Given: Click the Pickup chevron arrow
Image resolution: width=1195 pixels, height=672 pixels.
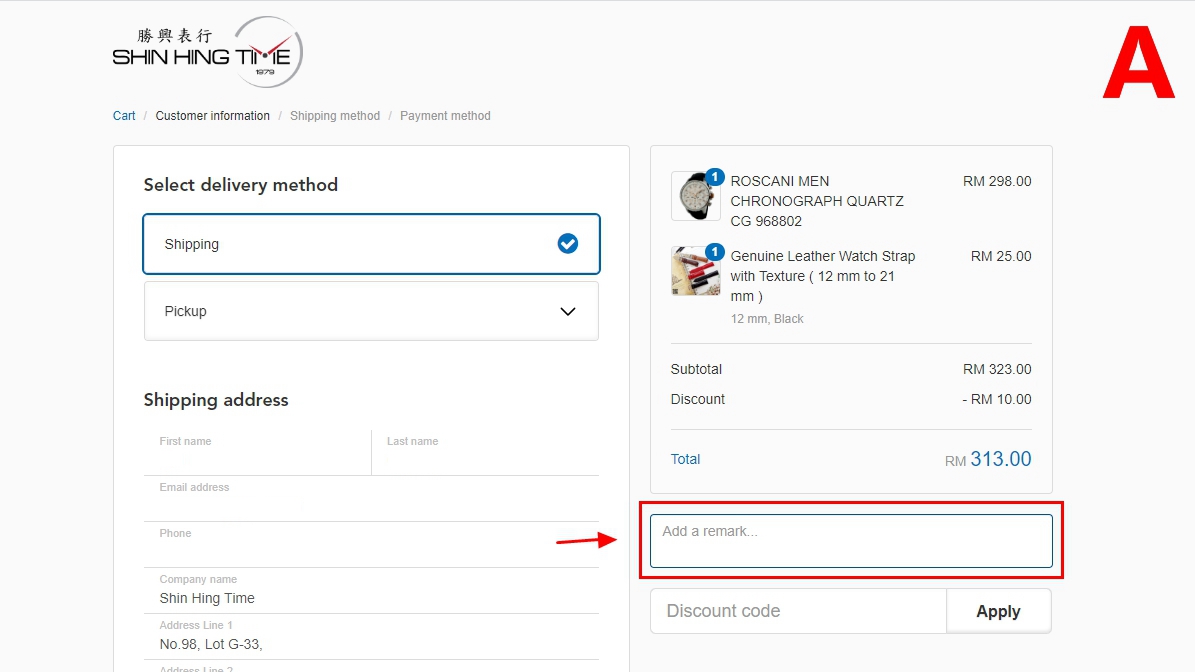Looking at the screenshot, I should 567,311.
